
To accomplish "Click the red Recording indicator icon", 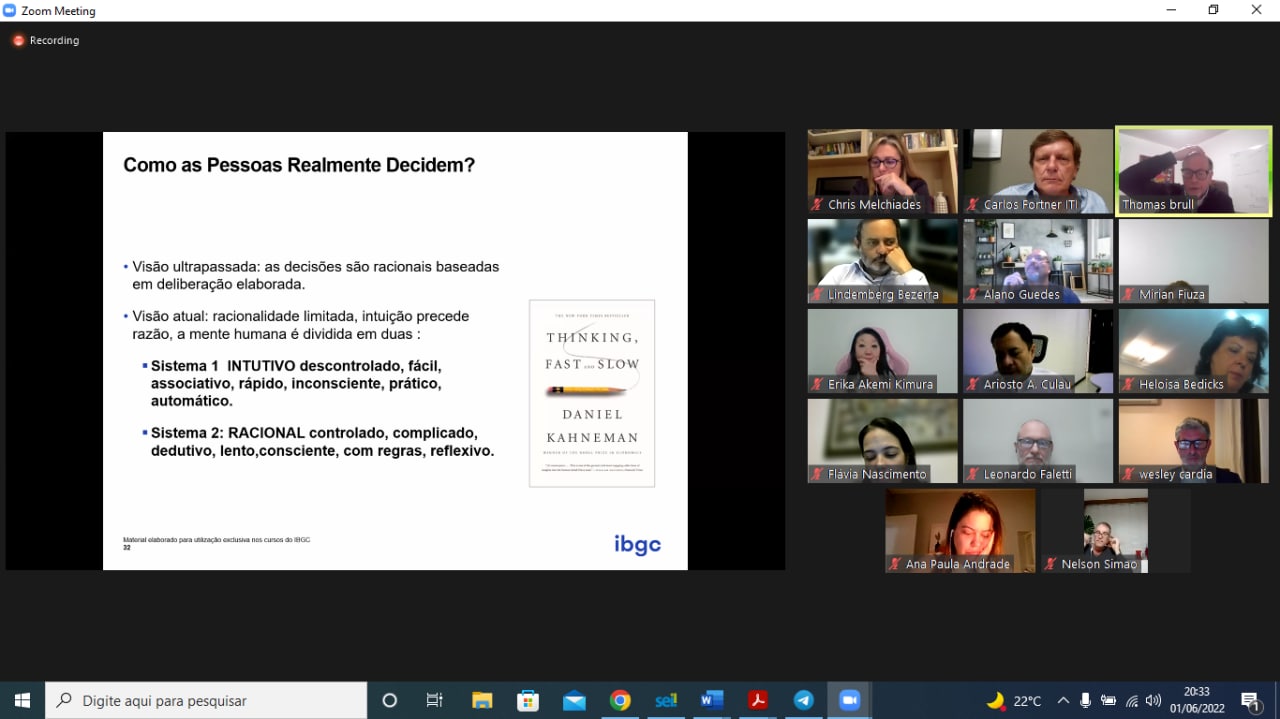I will [x=18, y=40].
